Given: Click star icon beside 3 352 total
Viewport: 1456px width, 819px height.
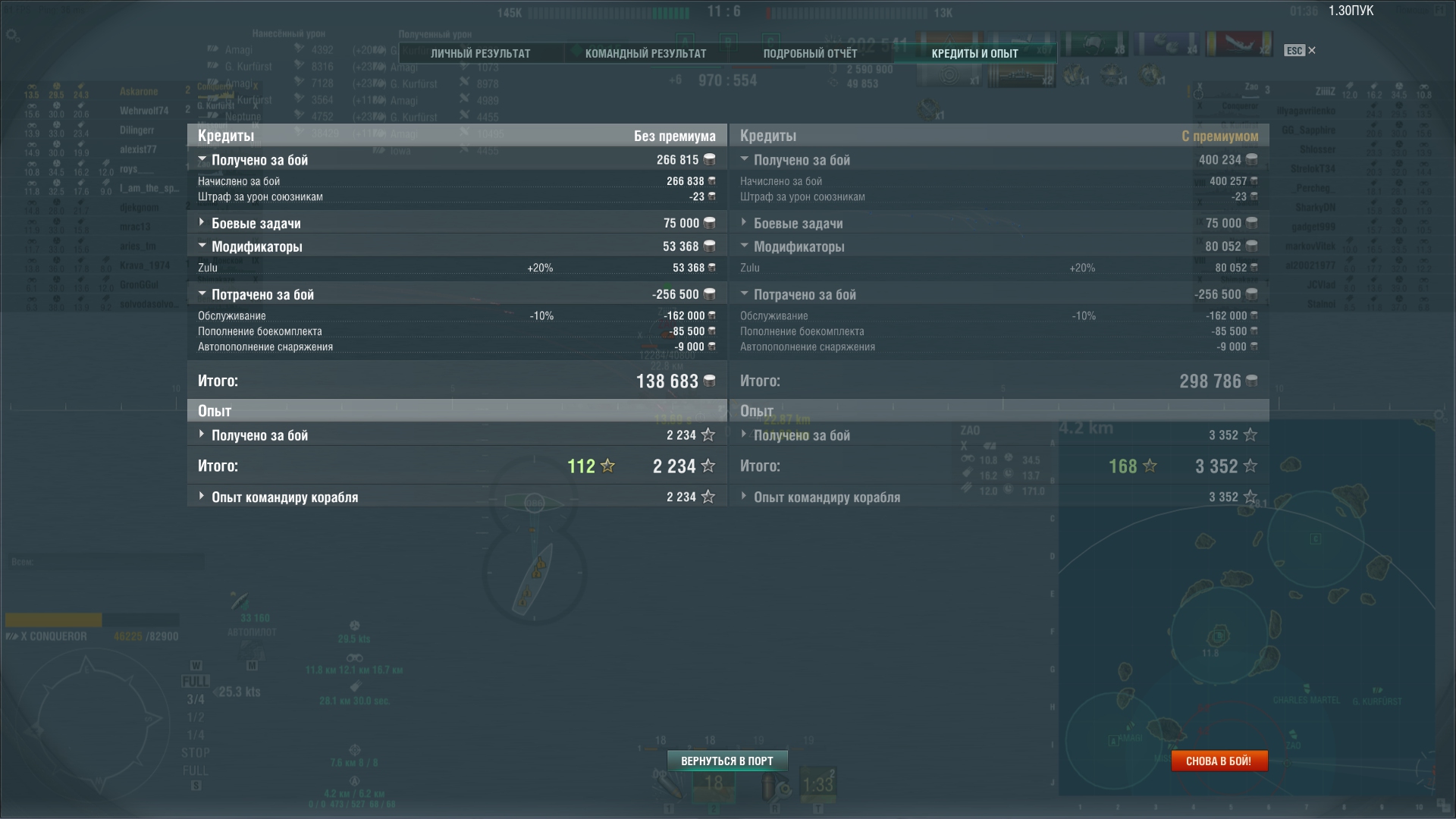Looking at the screenshot, I should coord(1250,466).
